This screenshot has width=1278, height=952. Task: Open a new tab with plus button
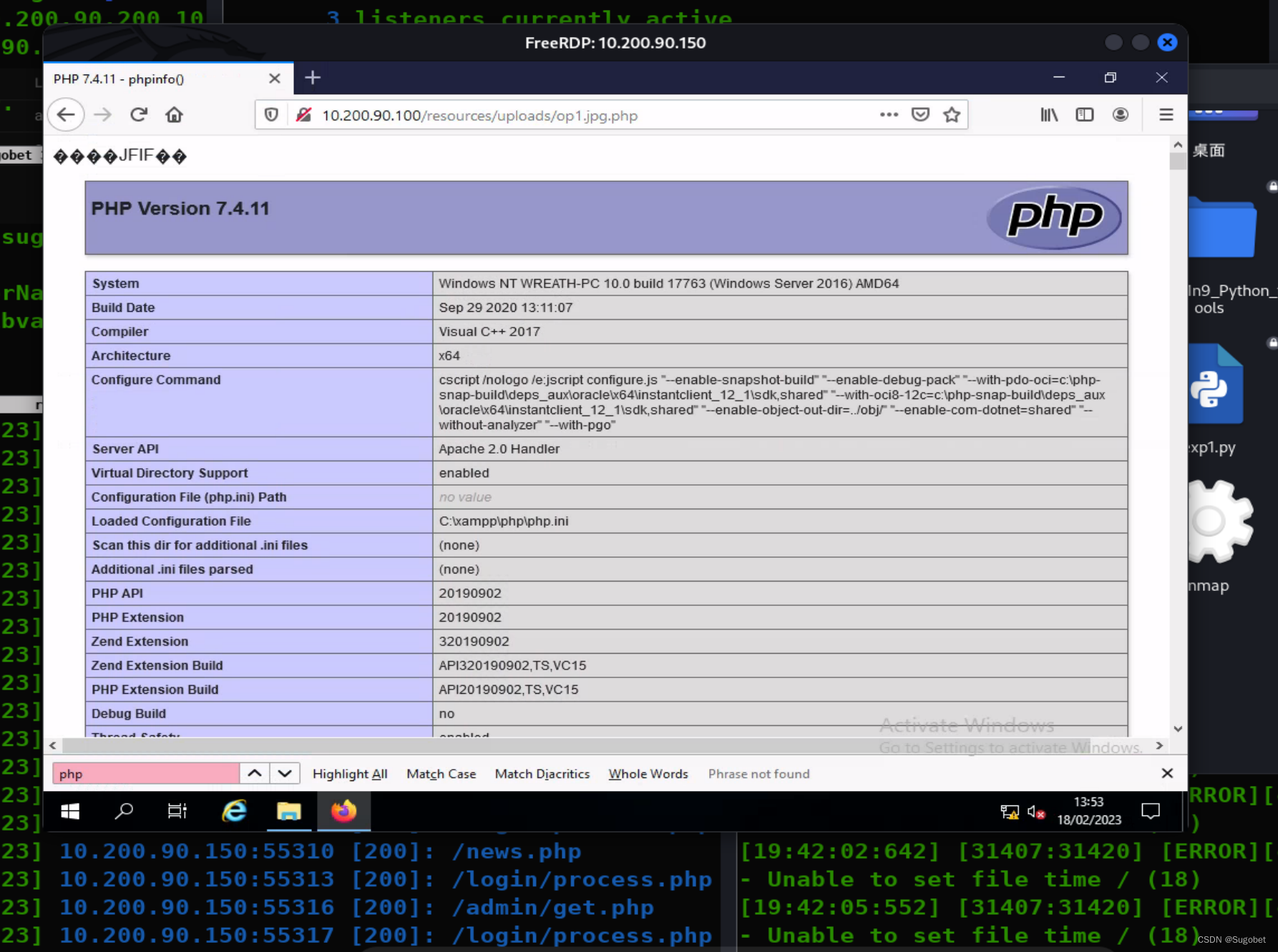[x=313, y=77]
